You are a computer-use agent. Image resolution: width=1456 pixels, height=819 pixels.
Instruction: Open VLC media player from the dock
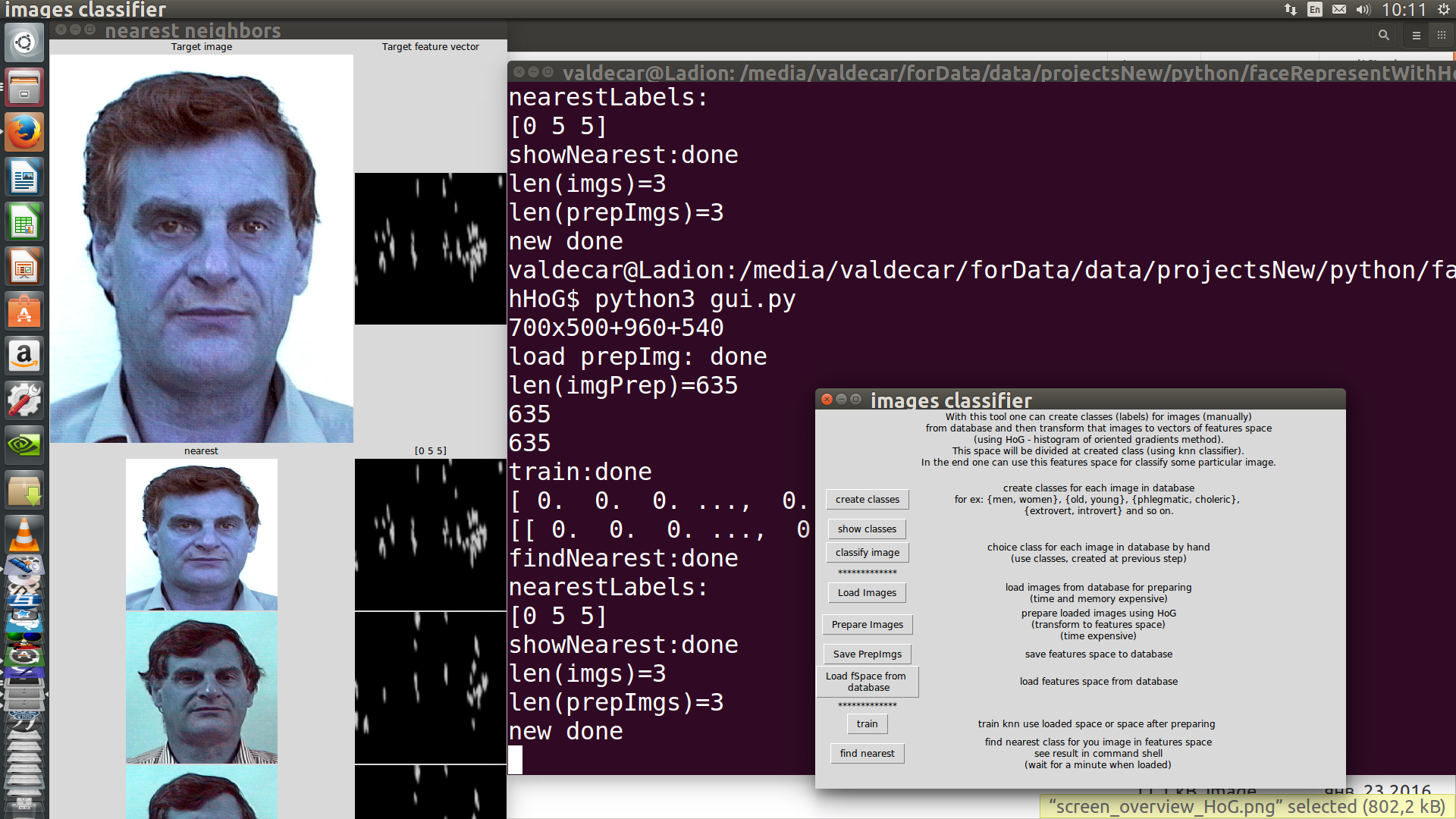pyautogui.click(x=24, y=535)
